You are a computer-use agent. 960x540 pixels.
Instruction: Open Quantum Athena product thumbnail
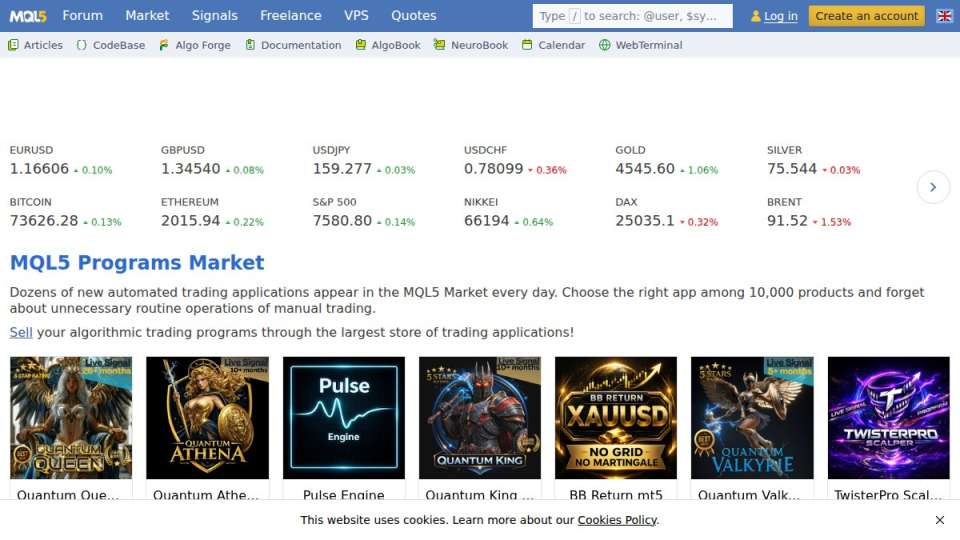click(x=208, y=418)
